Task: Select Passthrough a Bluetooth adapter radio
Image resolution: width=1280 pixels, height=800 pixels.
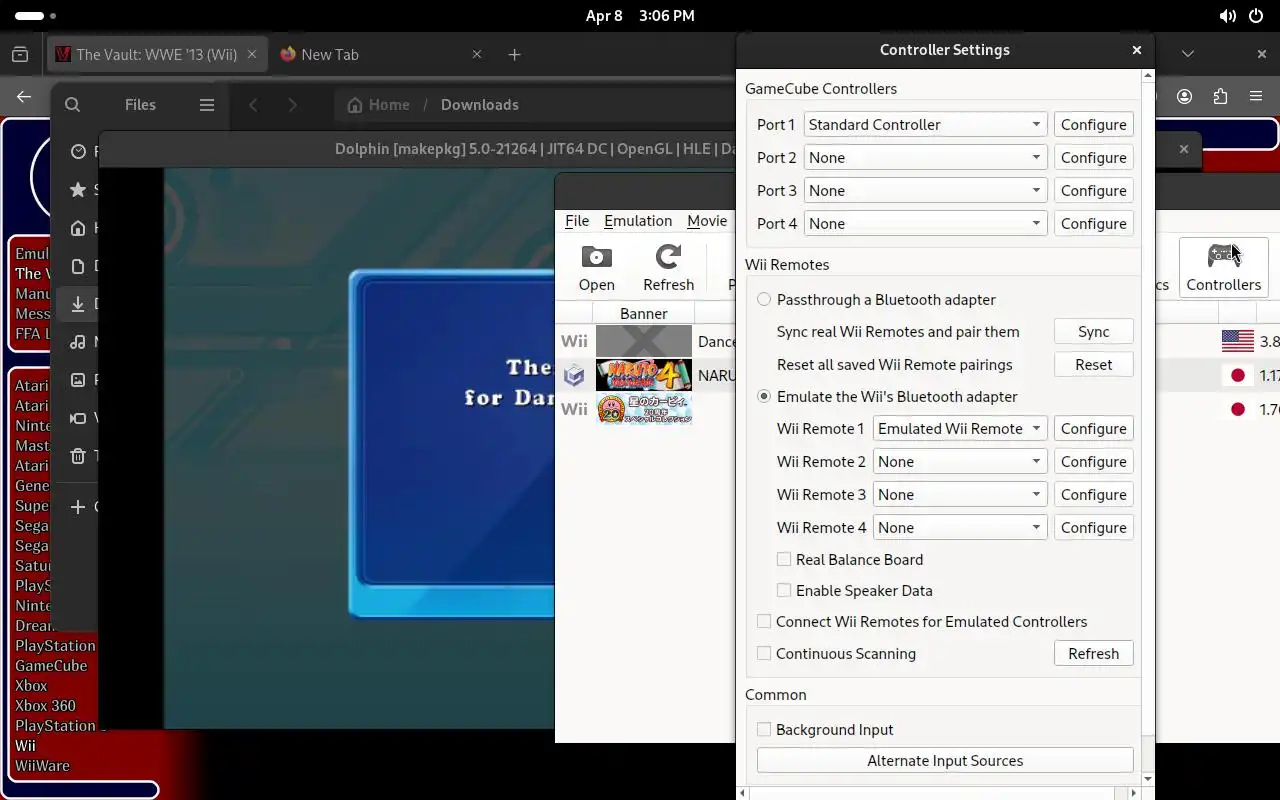Action: [x=764, y=299]
